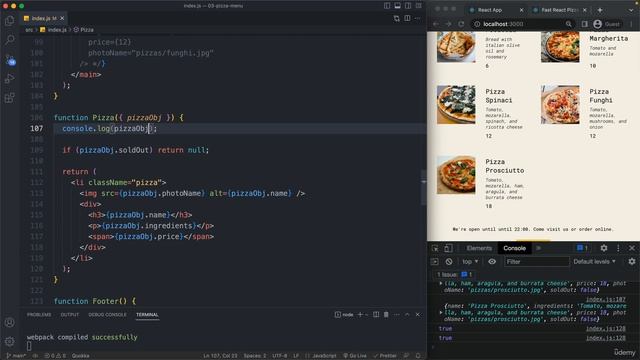This screenshot has height=360, width=640.
Task: Toggle the primary side bar layout icon
Action: 387,6
